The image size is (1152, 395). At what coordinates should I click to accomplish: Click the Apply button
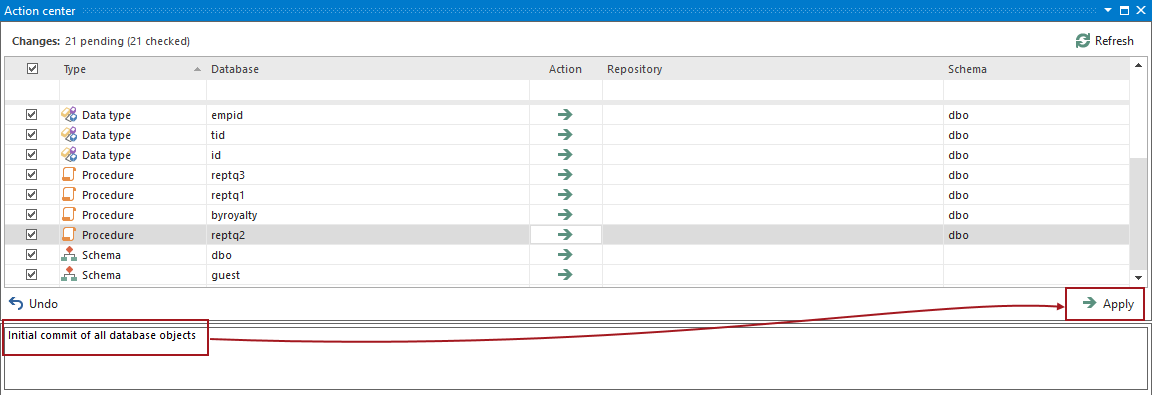point(1109,304)
